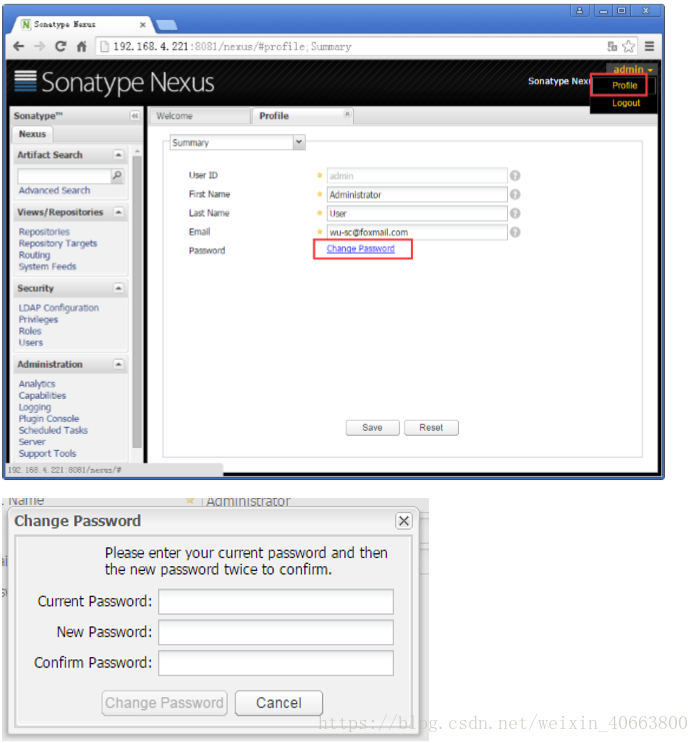Open a new browser tab
Screen dimensions: 699x743
coord(166,25)
